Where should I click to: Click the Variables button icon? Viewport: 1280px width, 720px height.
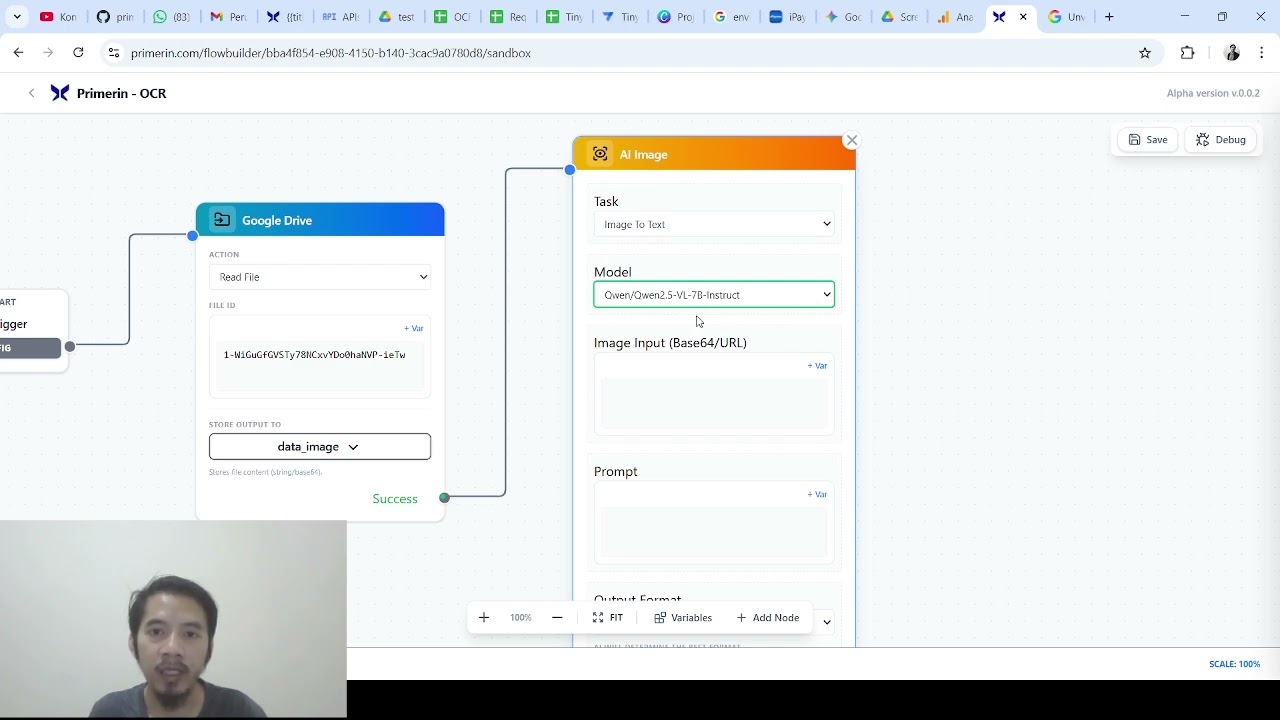click(660, 618)
